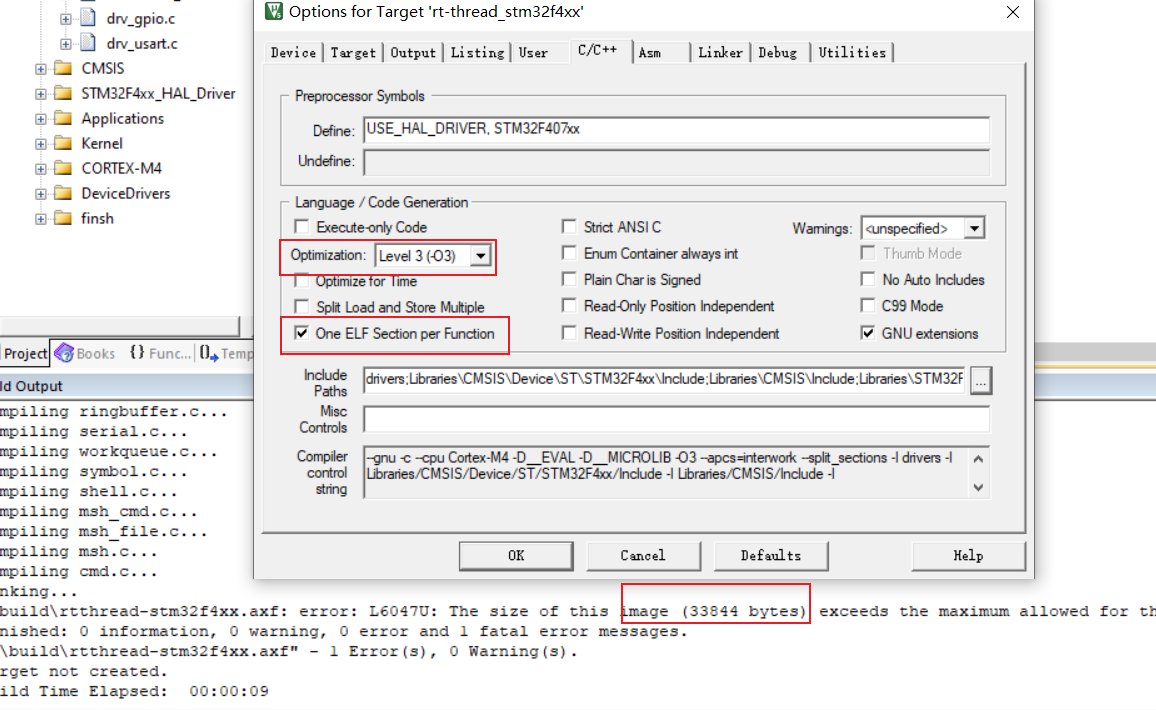The image size is (1156, 710).
Task: Switch to the Device tab
Action: click(x=293, y=52)
